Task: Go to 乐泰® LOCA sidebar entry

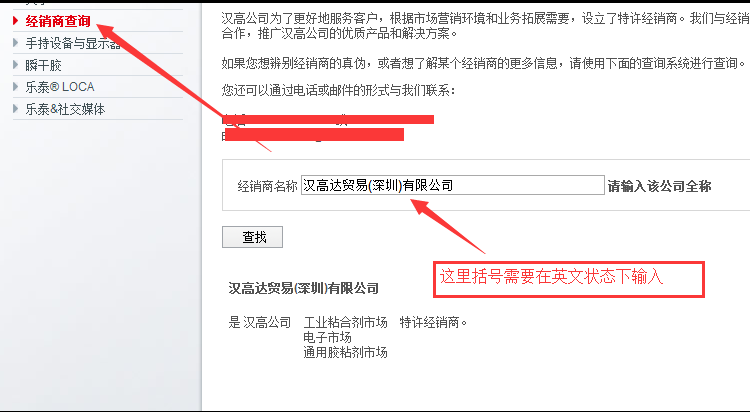Action: point(60,87)
